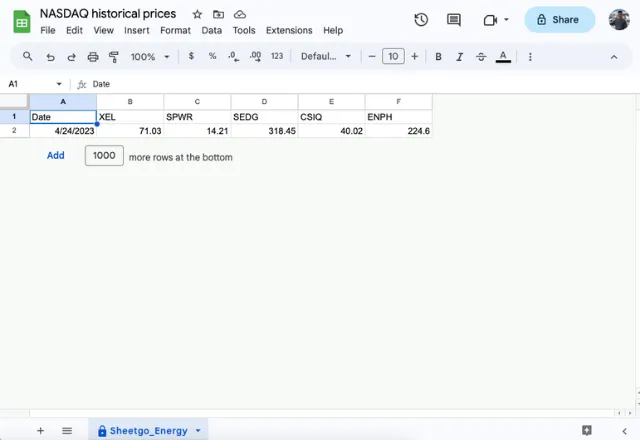Open the all sheets list icon
The height and width of the screenshot is (440, 640).
pyautogui.click(x=67, y=430)
